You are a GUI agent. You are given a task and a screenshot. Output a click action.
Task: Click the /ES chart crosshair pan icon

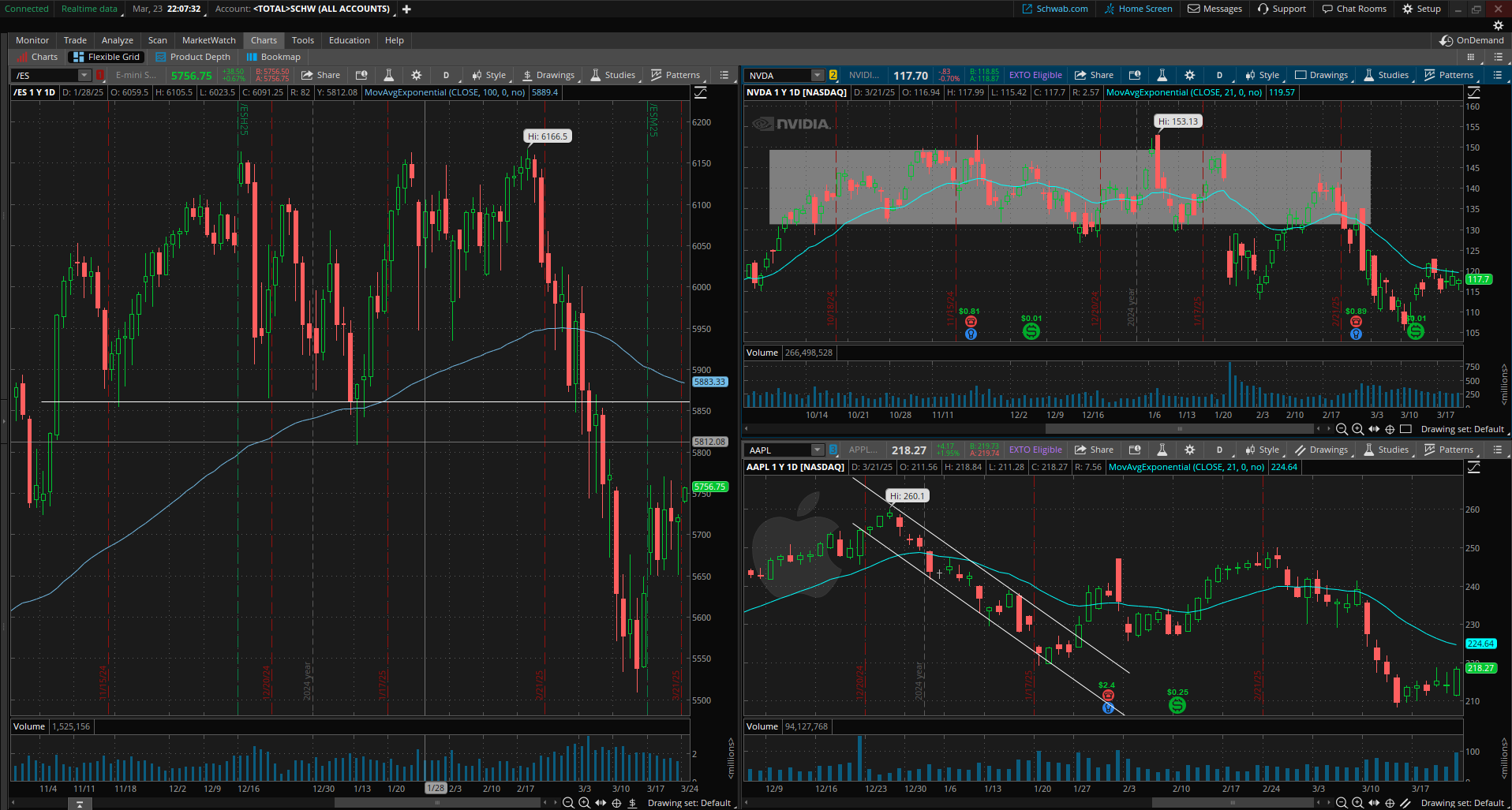click(616, 803)
